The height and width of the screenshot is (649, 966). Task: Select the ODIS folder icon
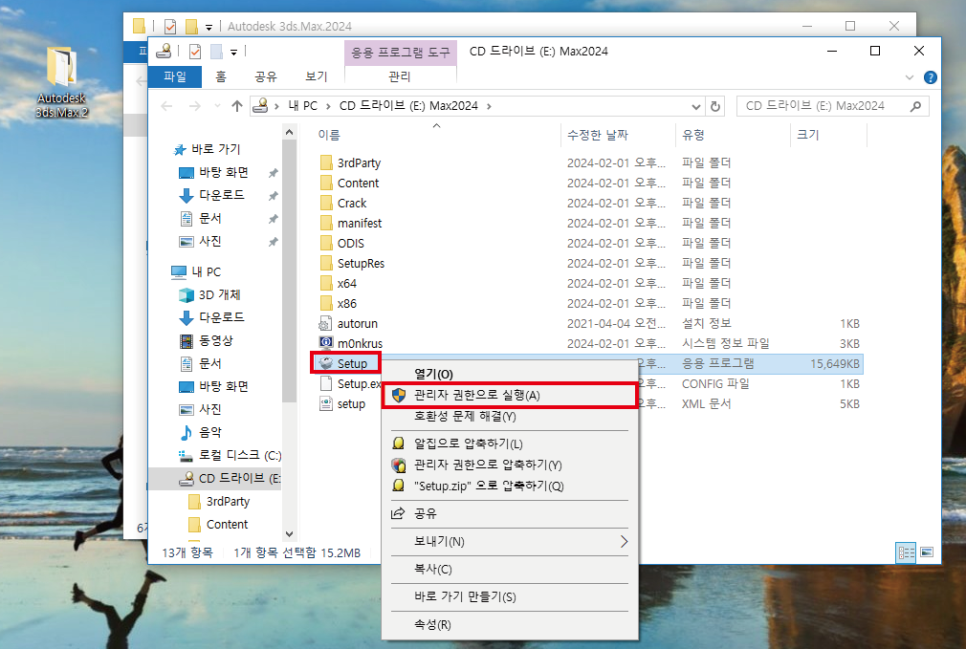(x=326, y=243)
